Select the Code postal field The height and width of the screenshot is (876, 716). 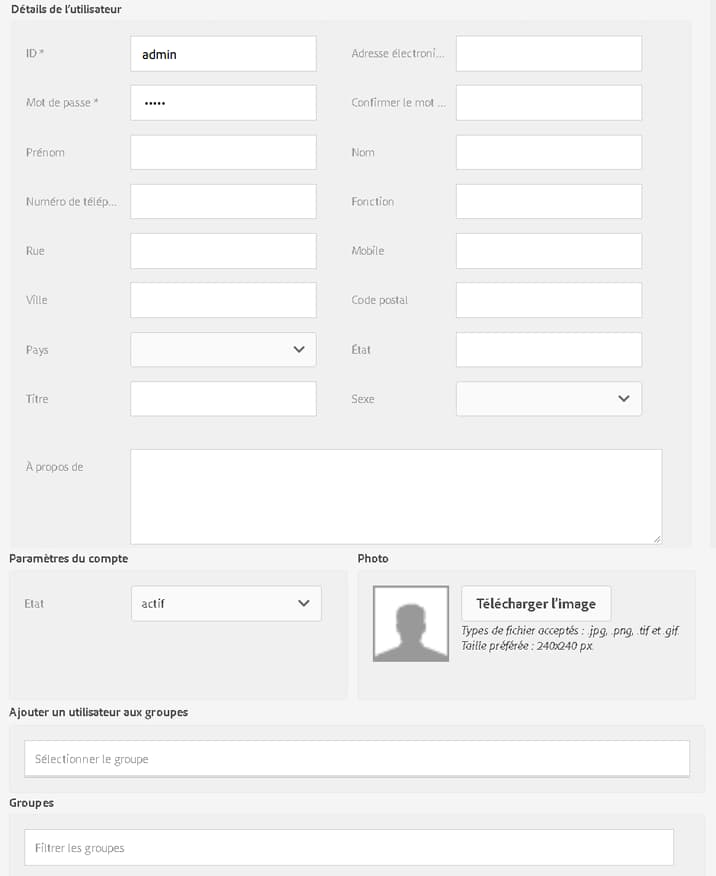click(548, 300)
